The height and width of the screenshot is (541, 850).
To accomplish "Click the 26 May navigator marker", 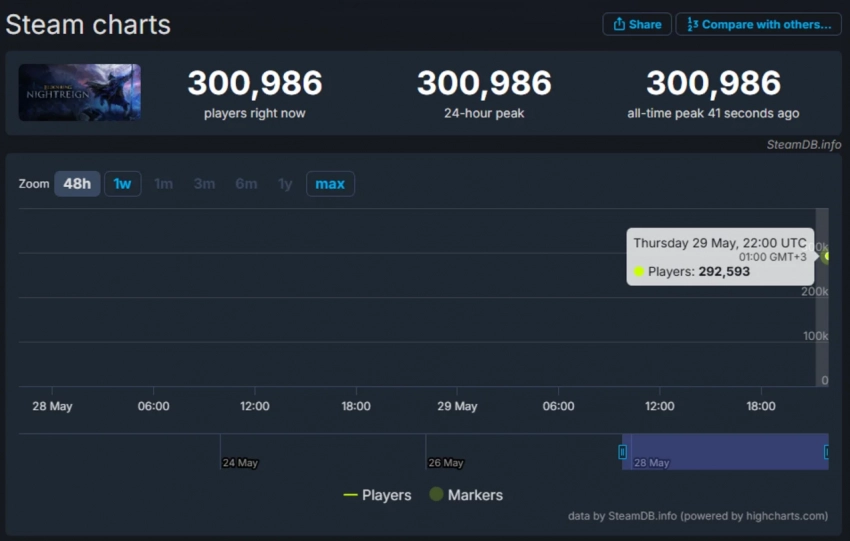I will [445, 463].
